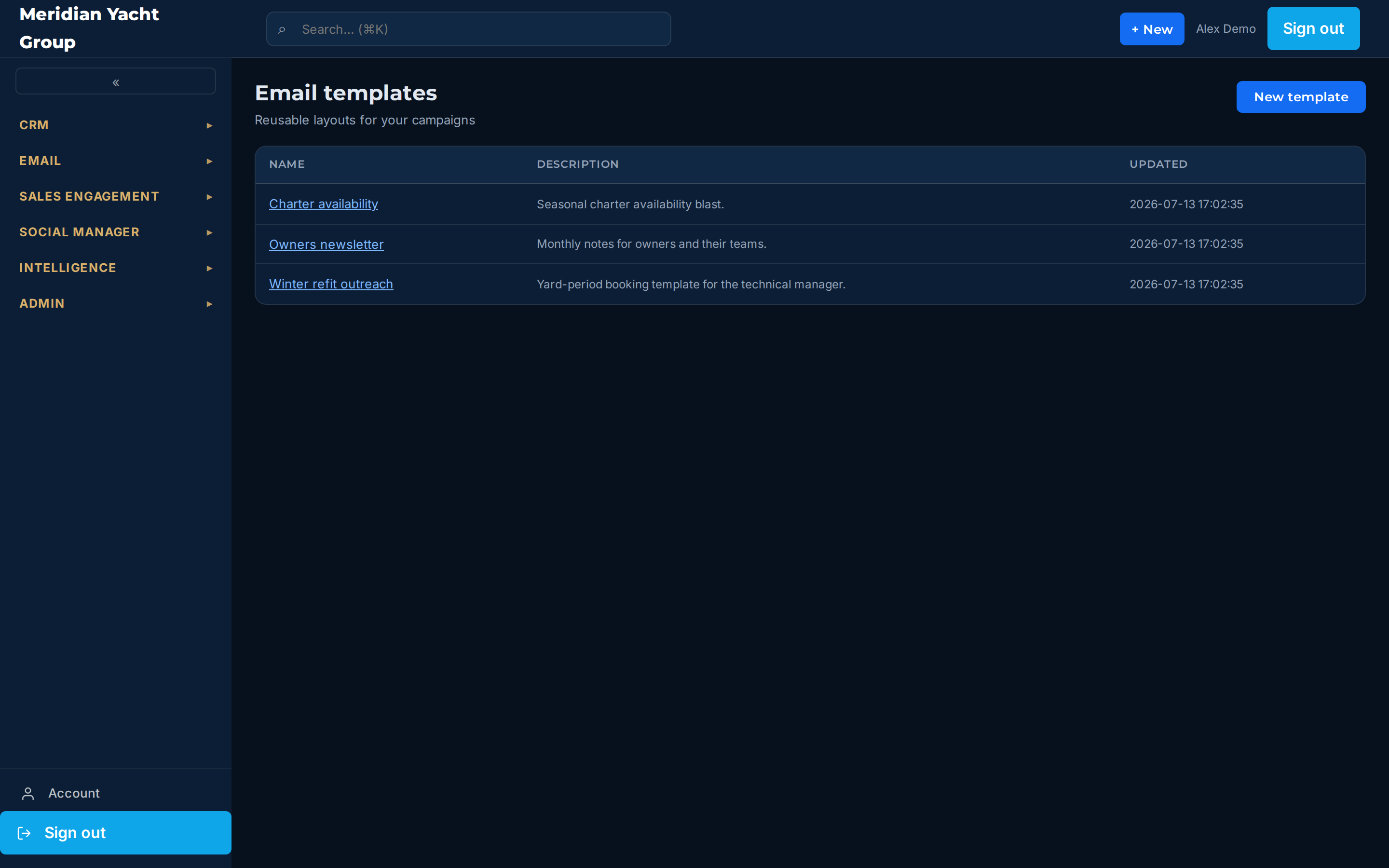Open the ADMIN menu label
The height and width of the screenshot is (868, 1389).
[x=42, y=303]
